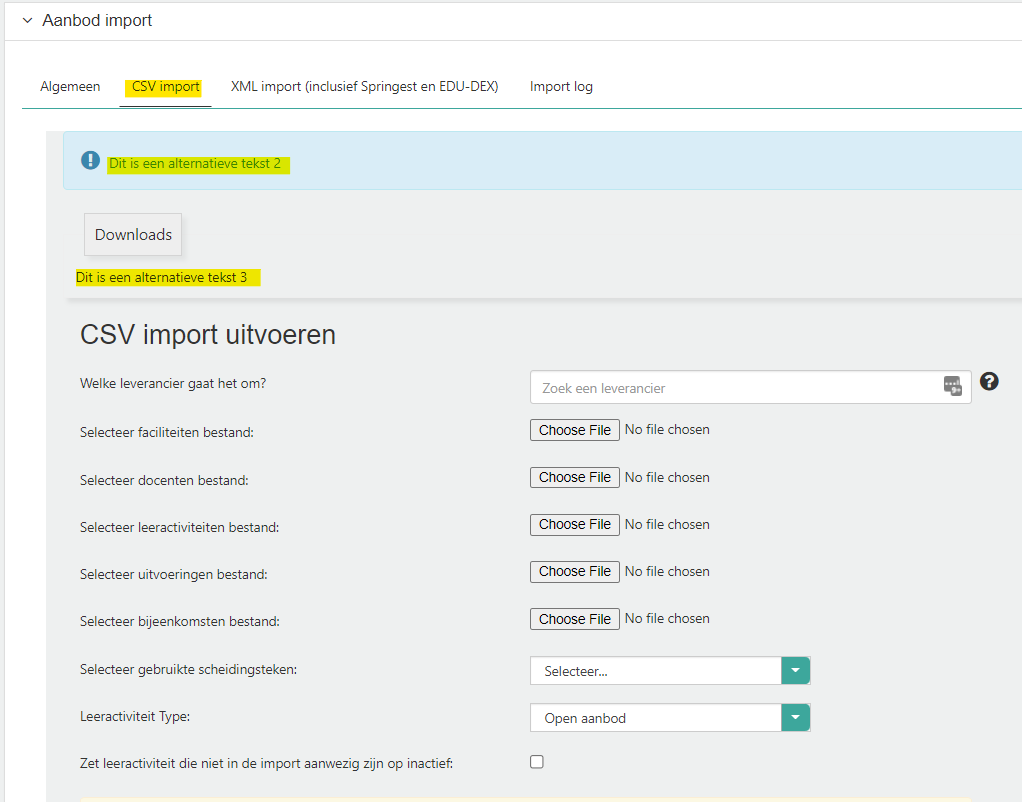Click the Aanbod import section title
This screenshot has height=802, width=1022.
coord(97,21)
